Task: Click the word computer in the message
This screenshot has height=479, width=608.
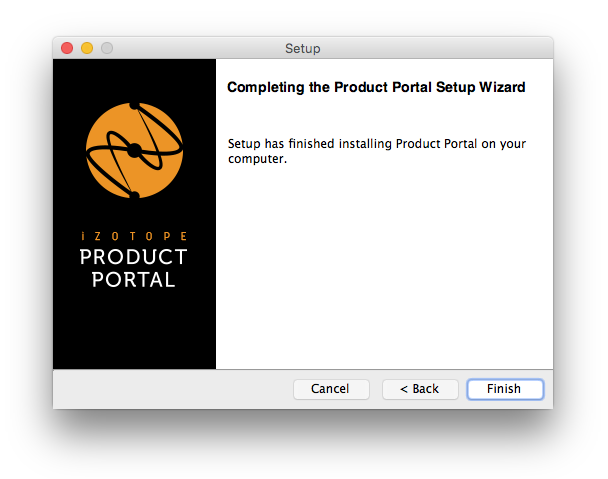Action: point(256,159)
